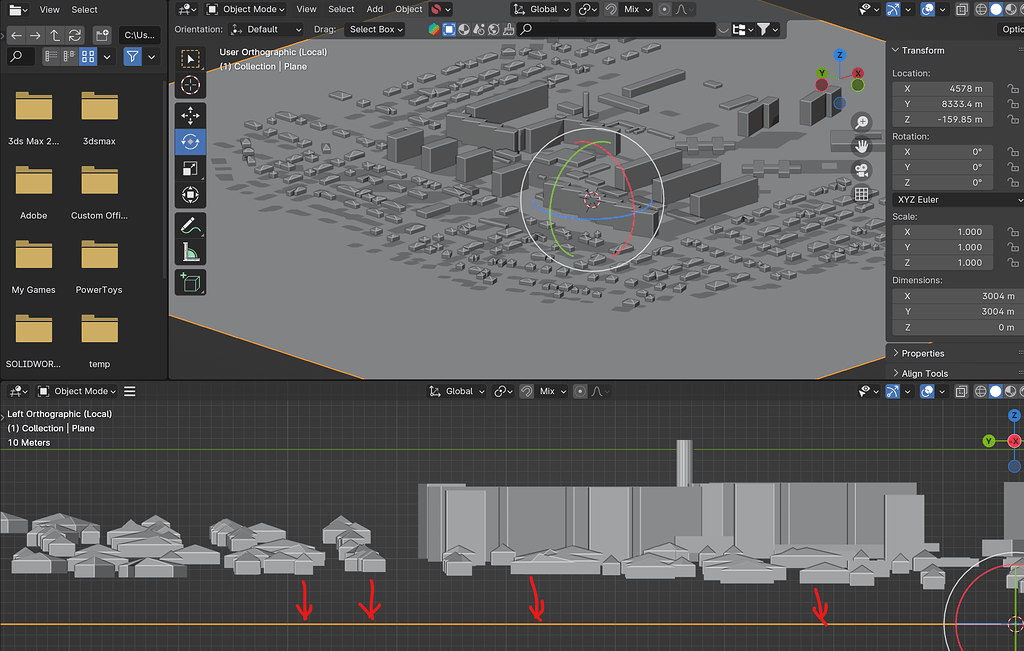Switch file browser to horizontal list view

click(69, 57)
